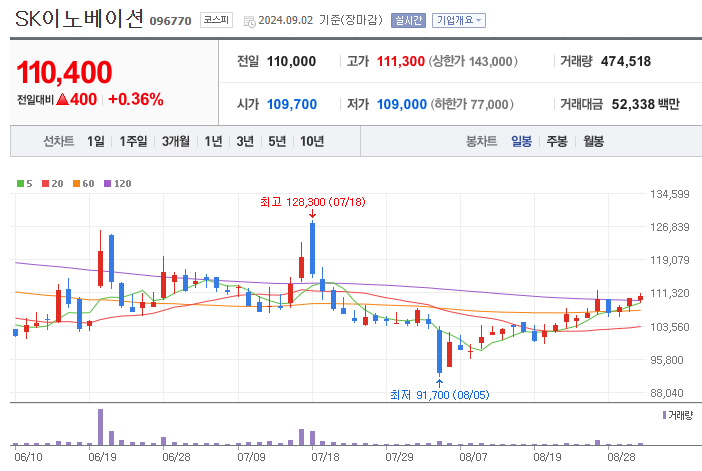This screenshot has width=702, height=471.
Task: Select the 1주일 line chart
Action: [133, 141]
